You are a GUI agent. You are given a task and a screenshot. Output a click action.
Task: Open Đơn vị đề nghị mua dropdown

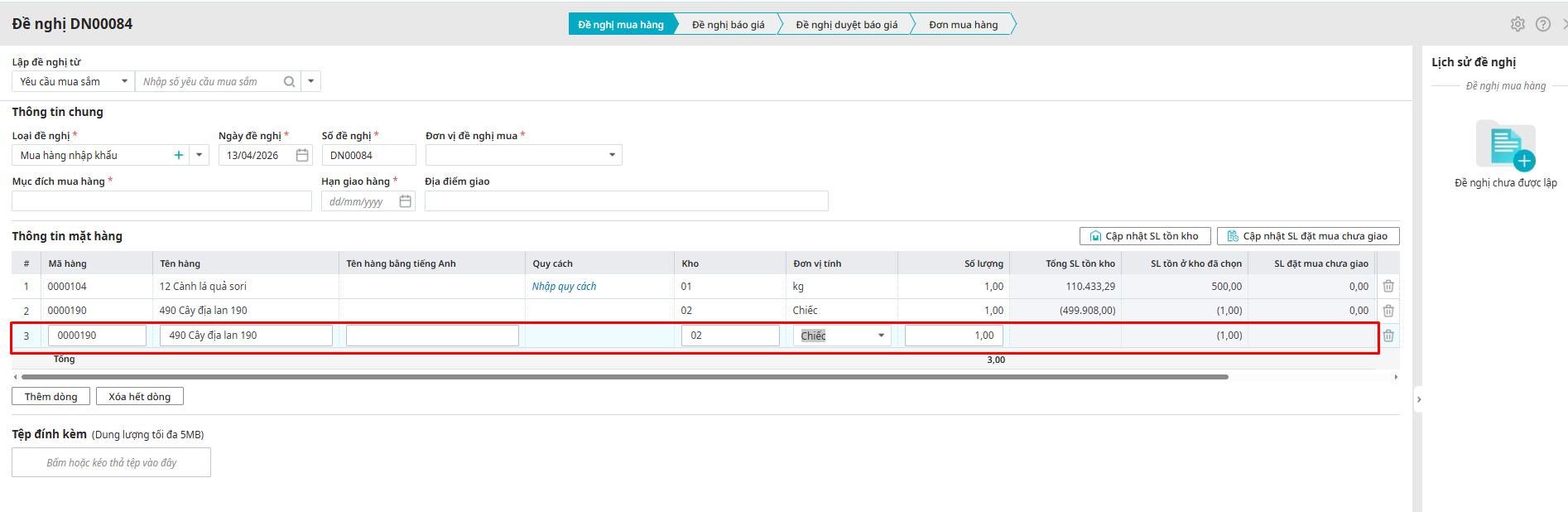click(x=612, y=155)
